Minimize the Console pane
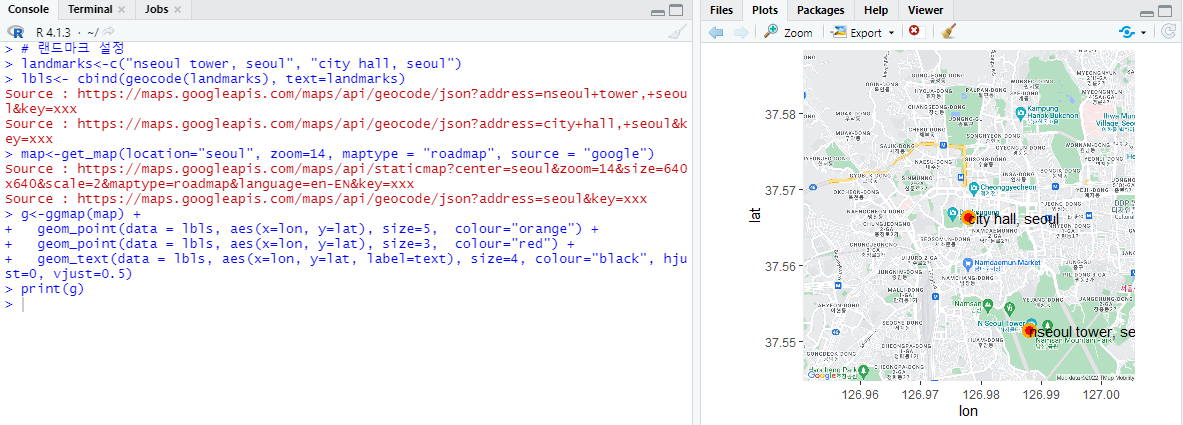The height and width of the screenshot is (425, 1183). point(658,11)
